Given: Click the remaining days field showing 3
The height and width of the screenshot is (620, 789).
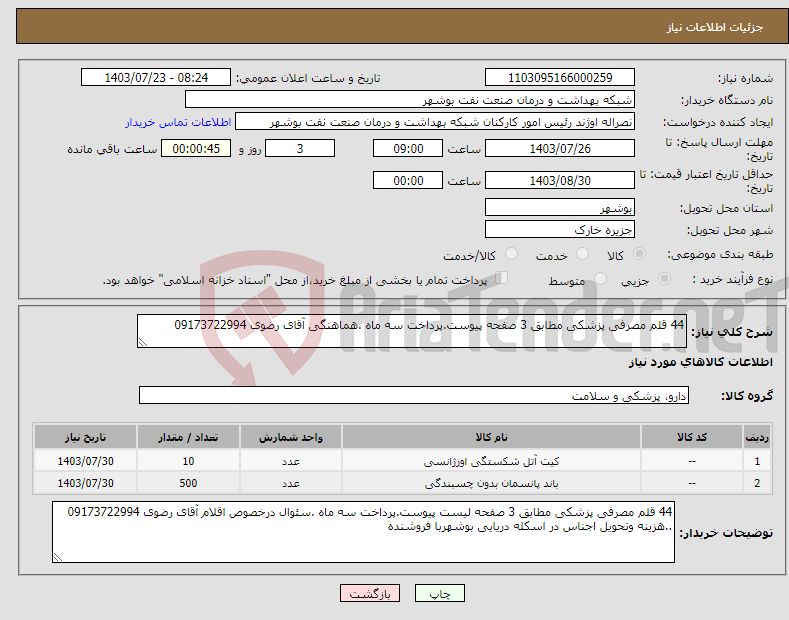Looking at the screenshot, I should click(300, 148).
